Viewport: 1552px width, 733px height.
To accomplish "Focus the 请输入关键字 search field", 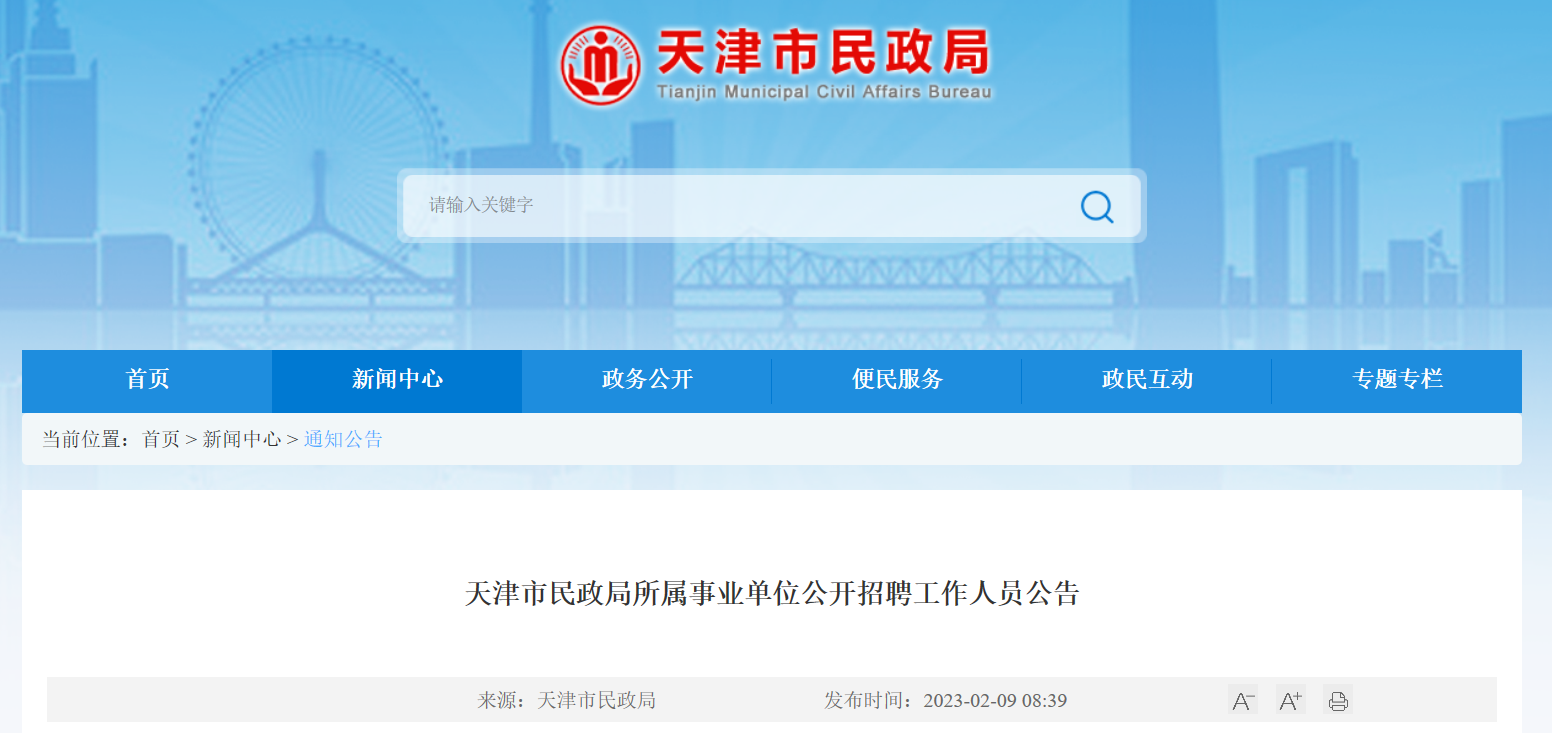I will pyautogui.click(x=740, y=206).
